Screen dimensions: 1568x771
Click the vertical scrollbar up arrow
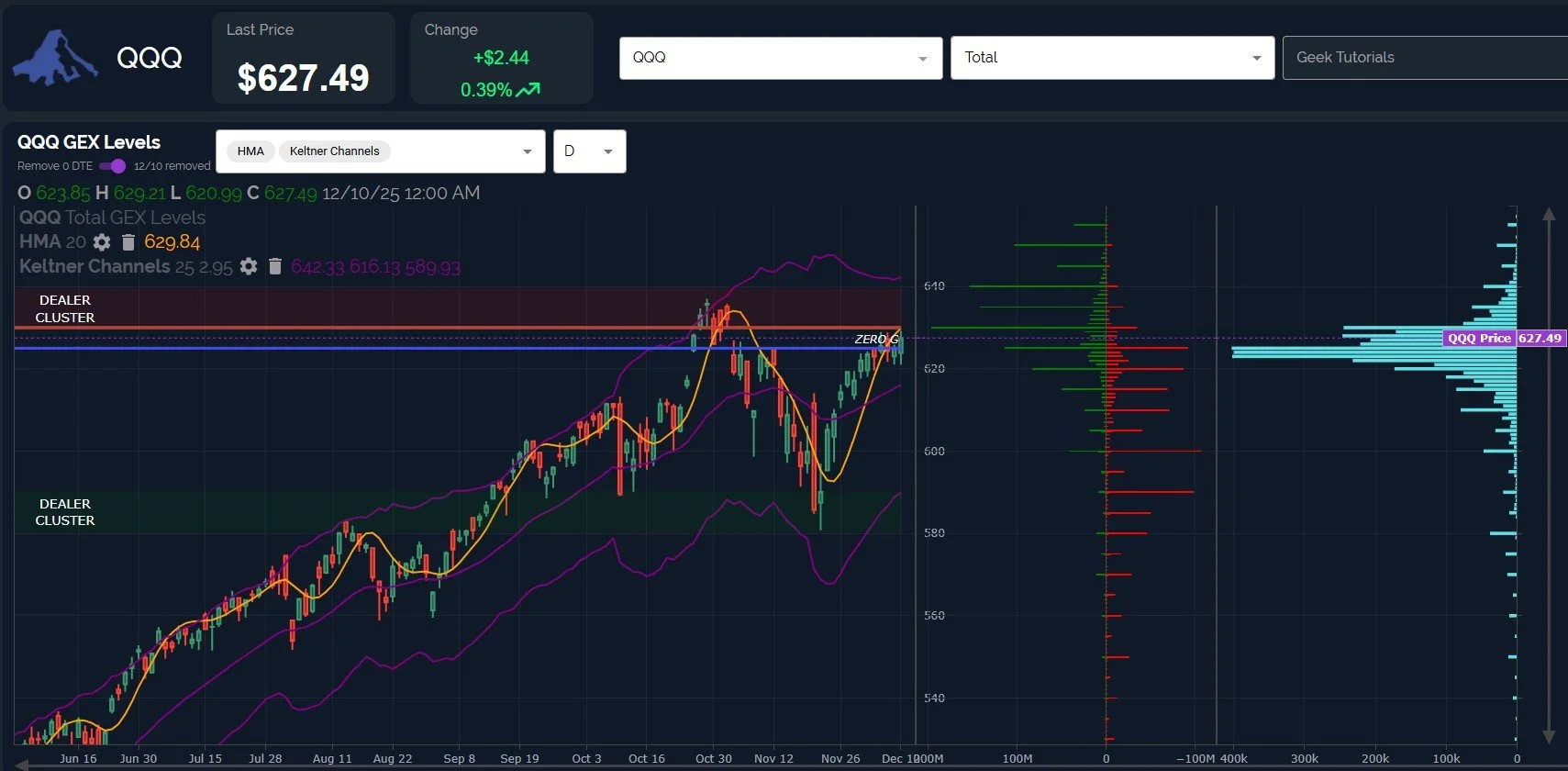[x=1549, y=215]
